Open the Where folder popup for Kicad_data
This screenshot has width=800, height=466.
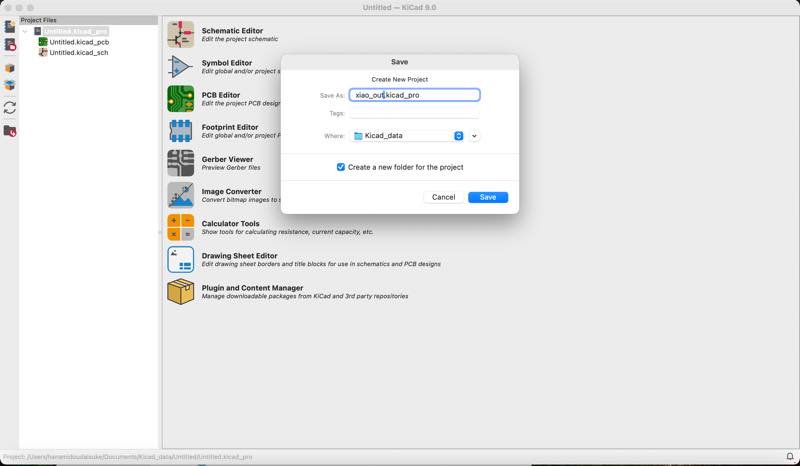[x=408, y=136]
